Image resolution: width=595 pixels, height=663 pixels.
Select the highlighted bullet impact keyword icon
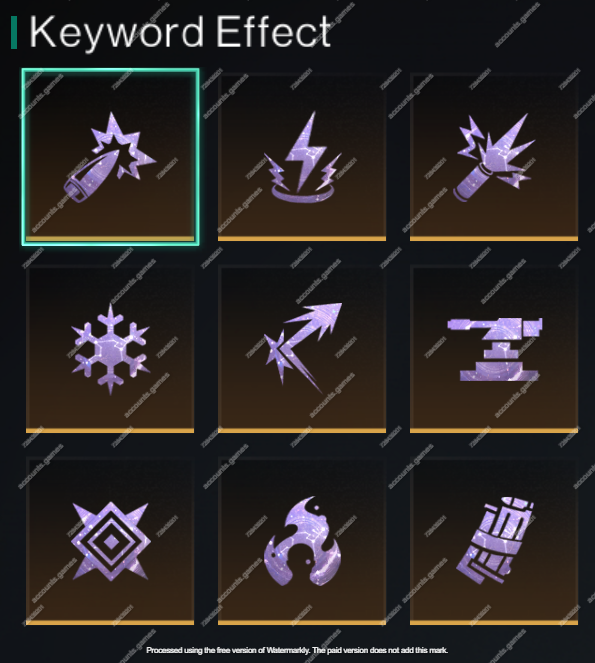[110, 157]
